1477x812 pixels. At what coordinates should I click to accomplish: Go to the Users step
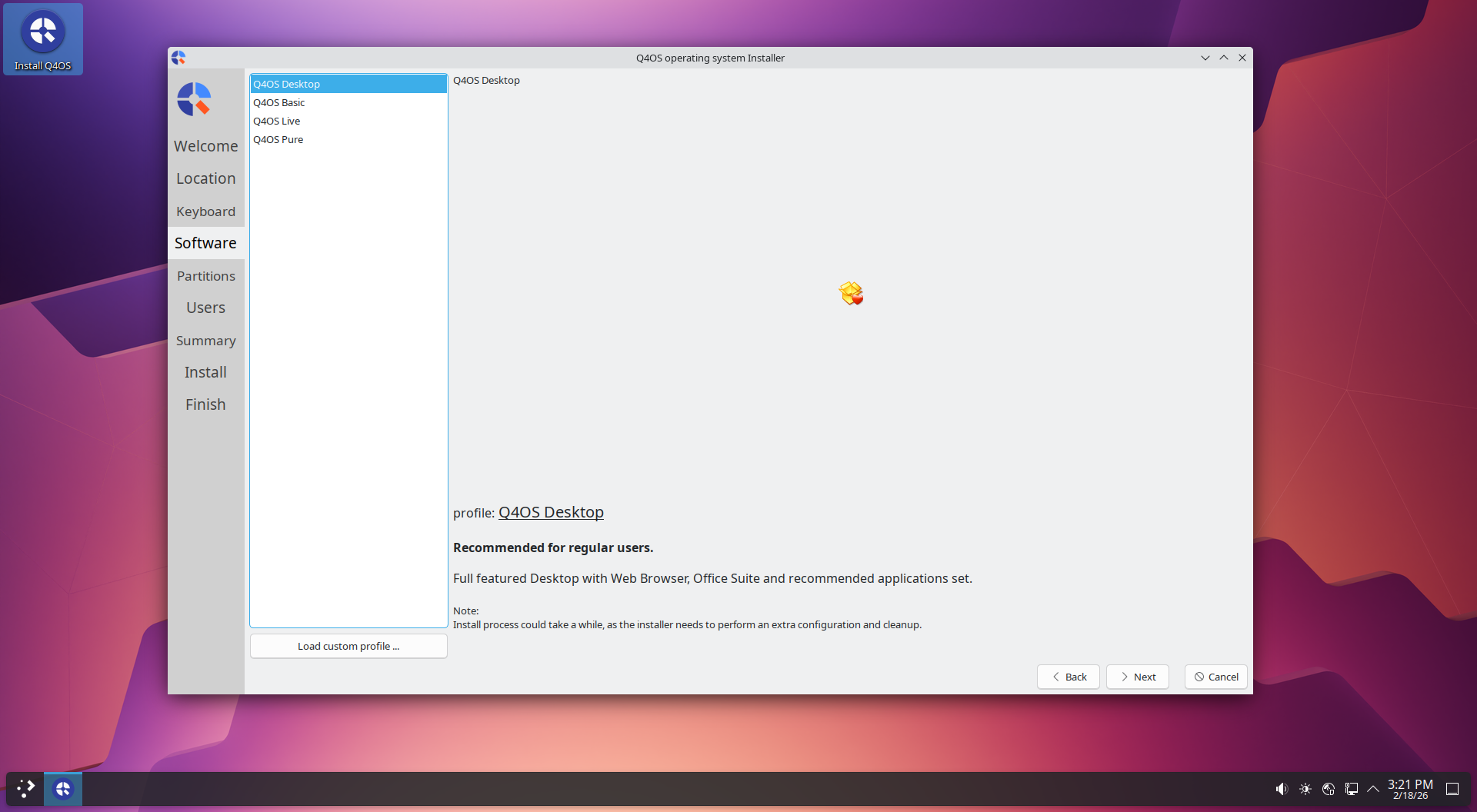pyautogui.click(x=205, y=308)
